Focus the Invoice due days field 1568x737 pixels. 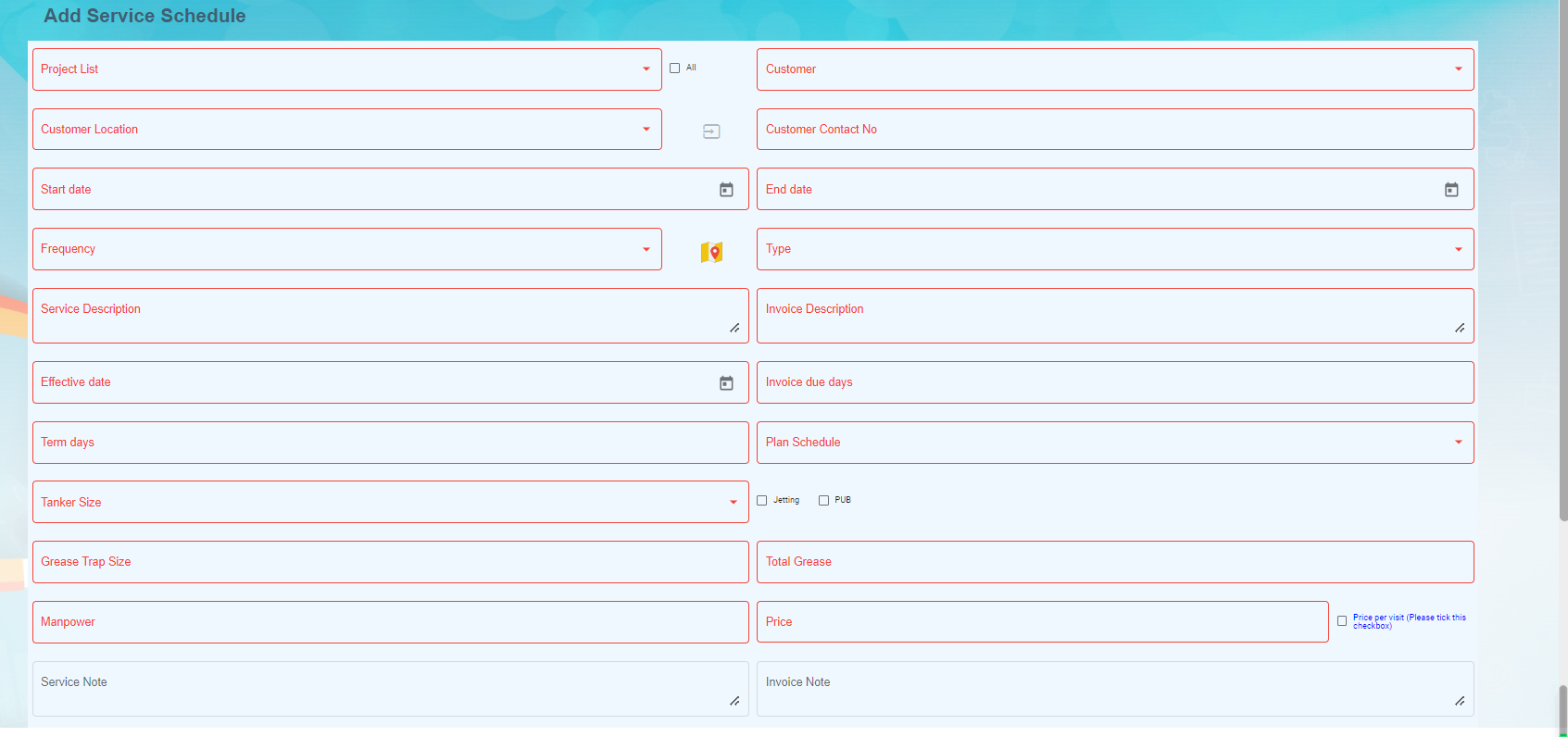1114,382
